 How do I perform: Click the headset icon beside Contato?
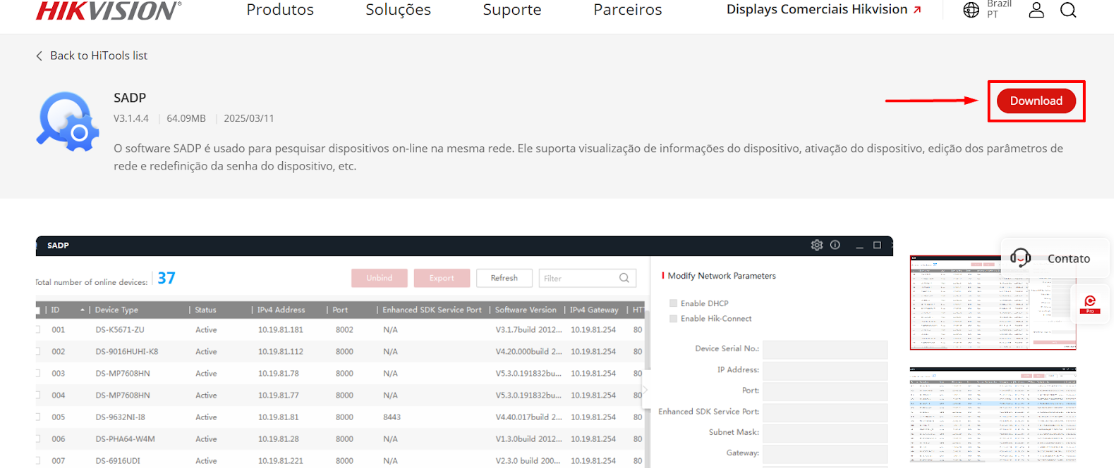[1020, 258]
